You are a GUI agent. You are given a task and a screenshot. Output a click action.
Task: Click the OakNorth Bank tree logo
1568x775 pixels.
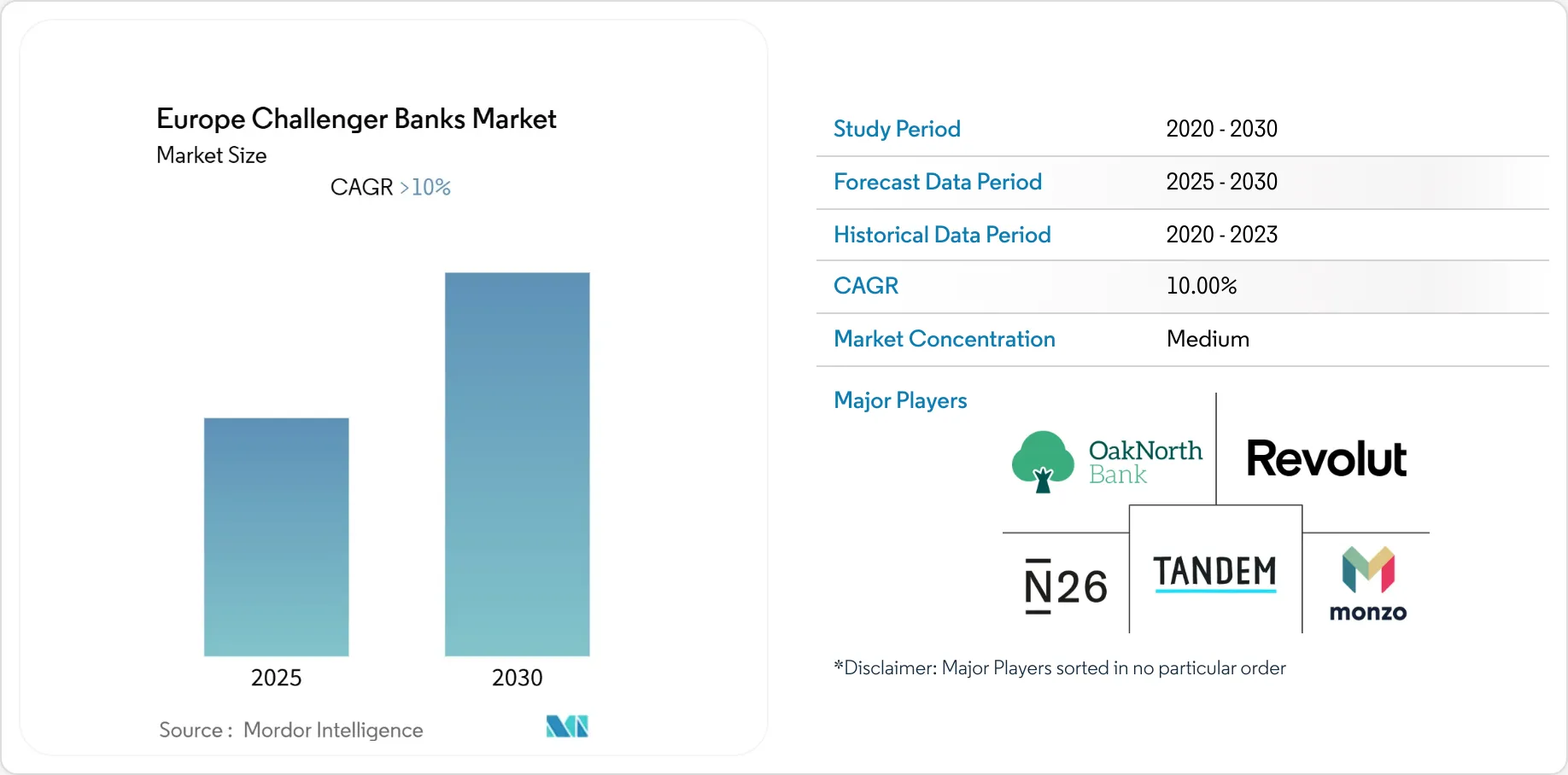(x=1043, y=462)
